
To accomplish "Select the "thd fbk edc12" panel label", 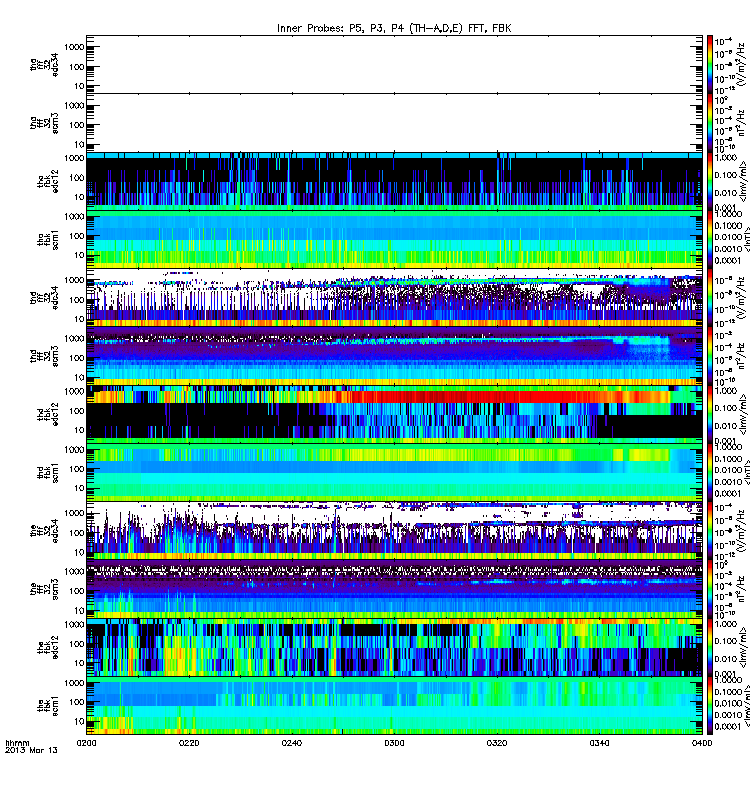I will [48, 414].
